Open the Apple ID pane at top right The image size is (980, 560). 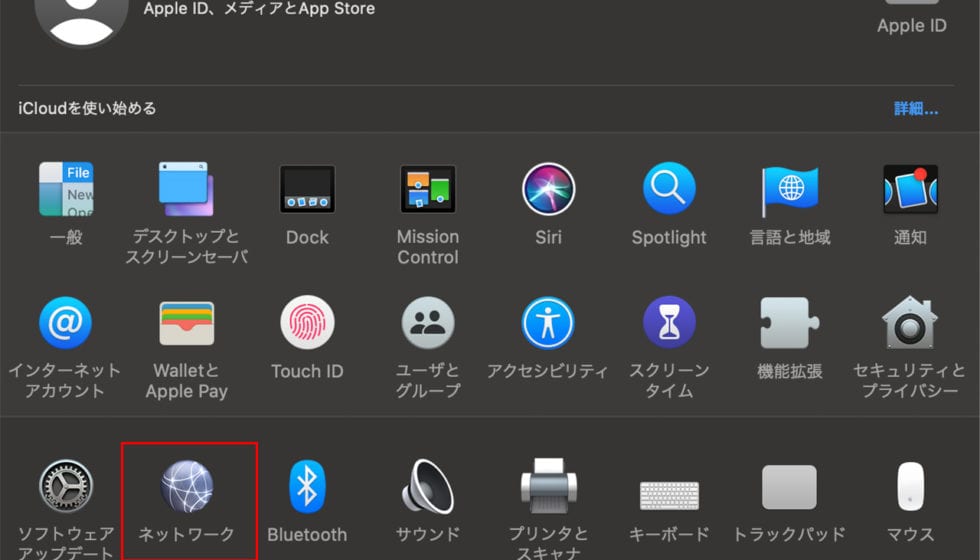coord(911,18)
